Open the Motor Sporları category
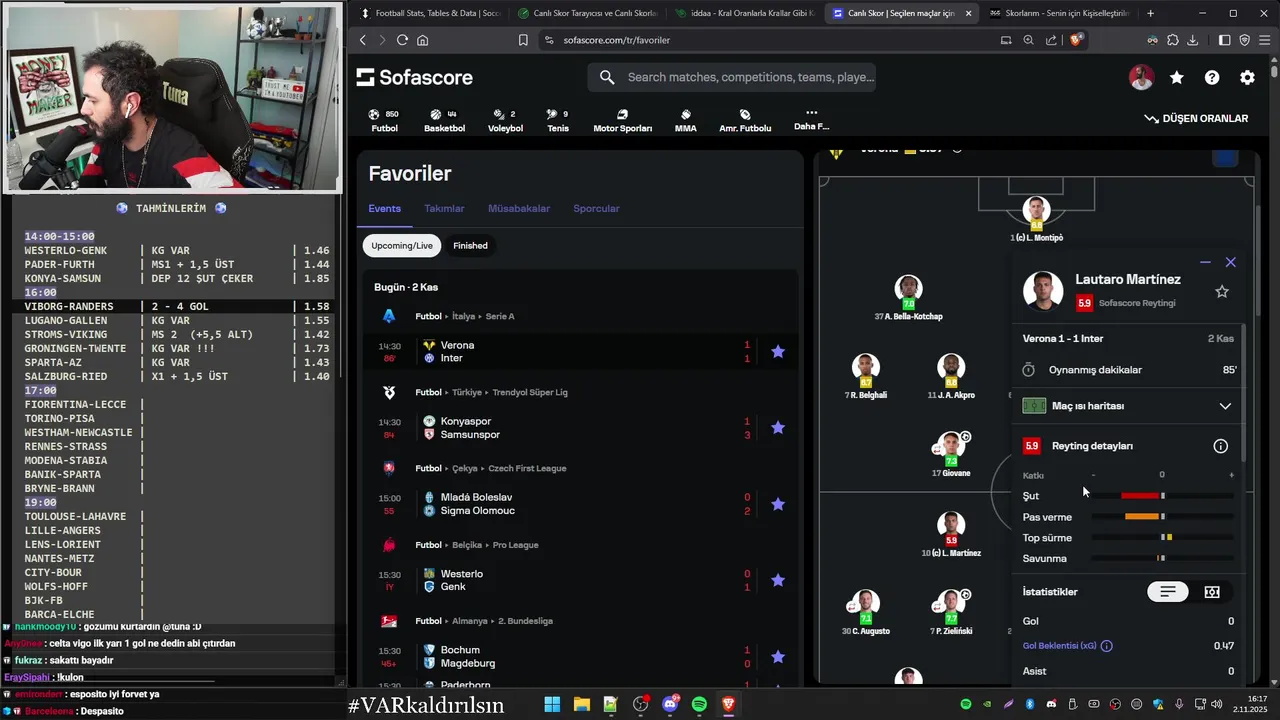Image resolution: width=1280 pixels, height=720 pixels. coord(622,121)
